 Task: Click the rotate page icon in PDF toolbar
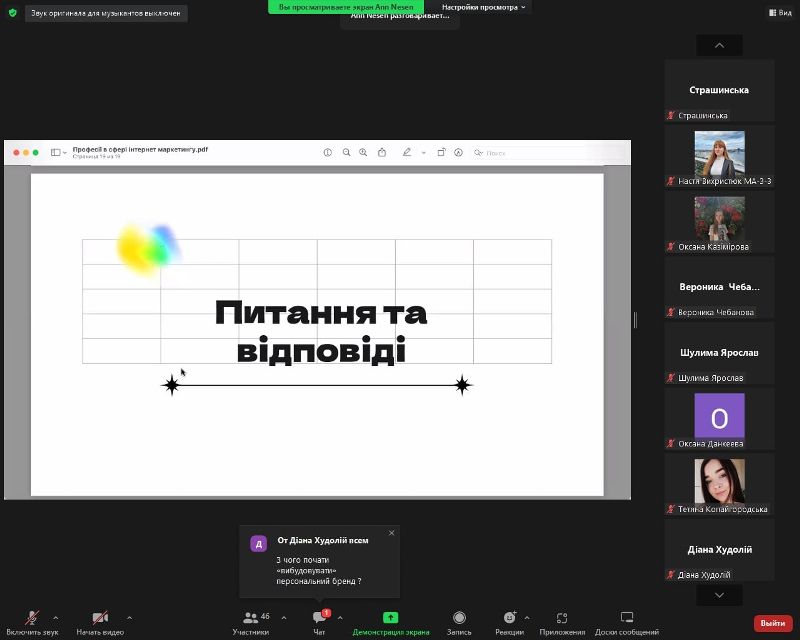coord(441,152)
